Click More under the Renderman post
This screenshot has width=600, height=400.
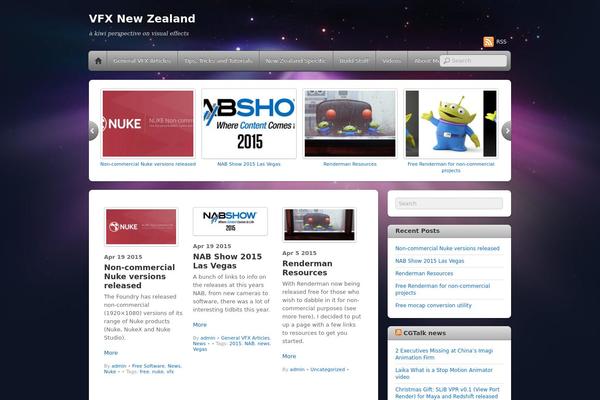pyautogui.click(x=289, y=356)
